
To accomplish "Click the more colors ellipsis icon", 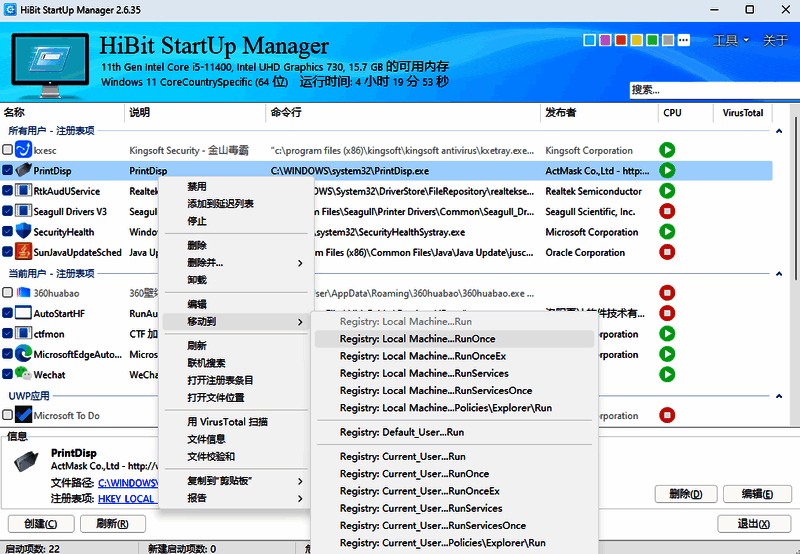I will coord(684,40).
